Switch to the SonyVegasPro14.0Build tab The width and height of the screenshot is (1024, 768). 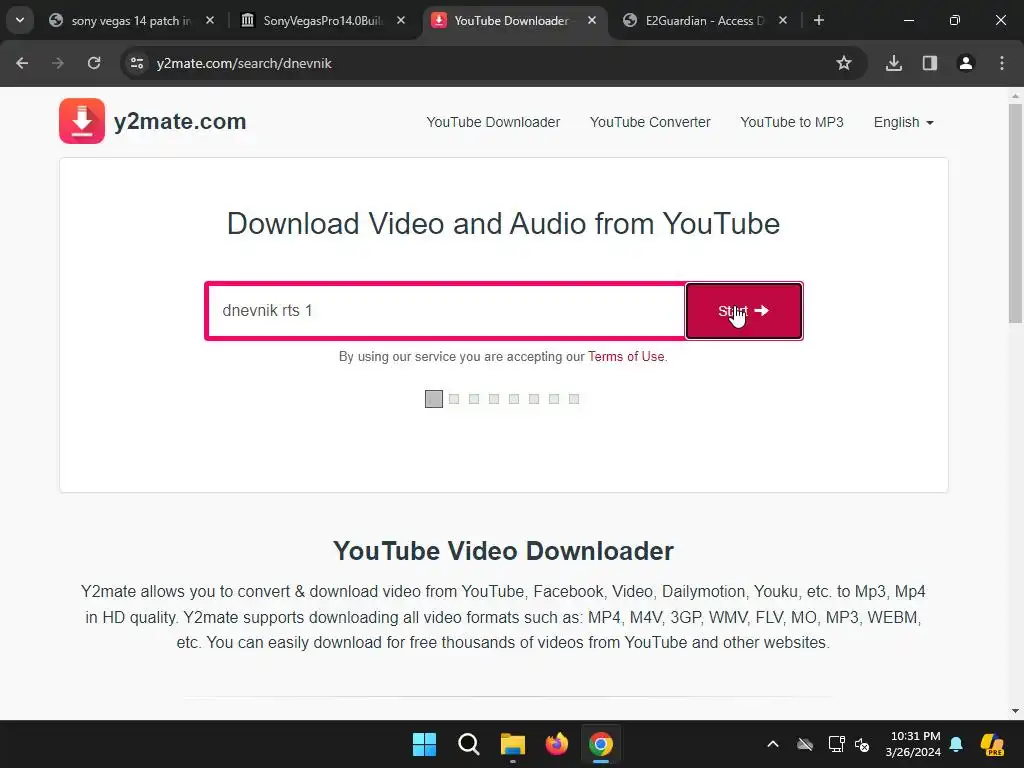323,21
